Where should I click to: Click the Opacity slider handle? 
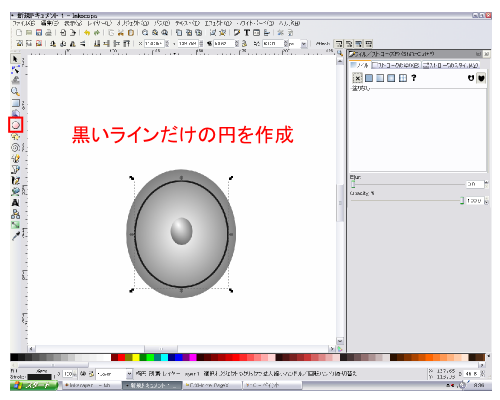[462, 201]
